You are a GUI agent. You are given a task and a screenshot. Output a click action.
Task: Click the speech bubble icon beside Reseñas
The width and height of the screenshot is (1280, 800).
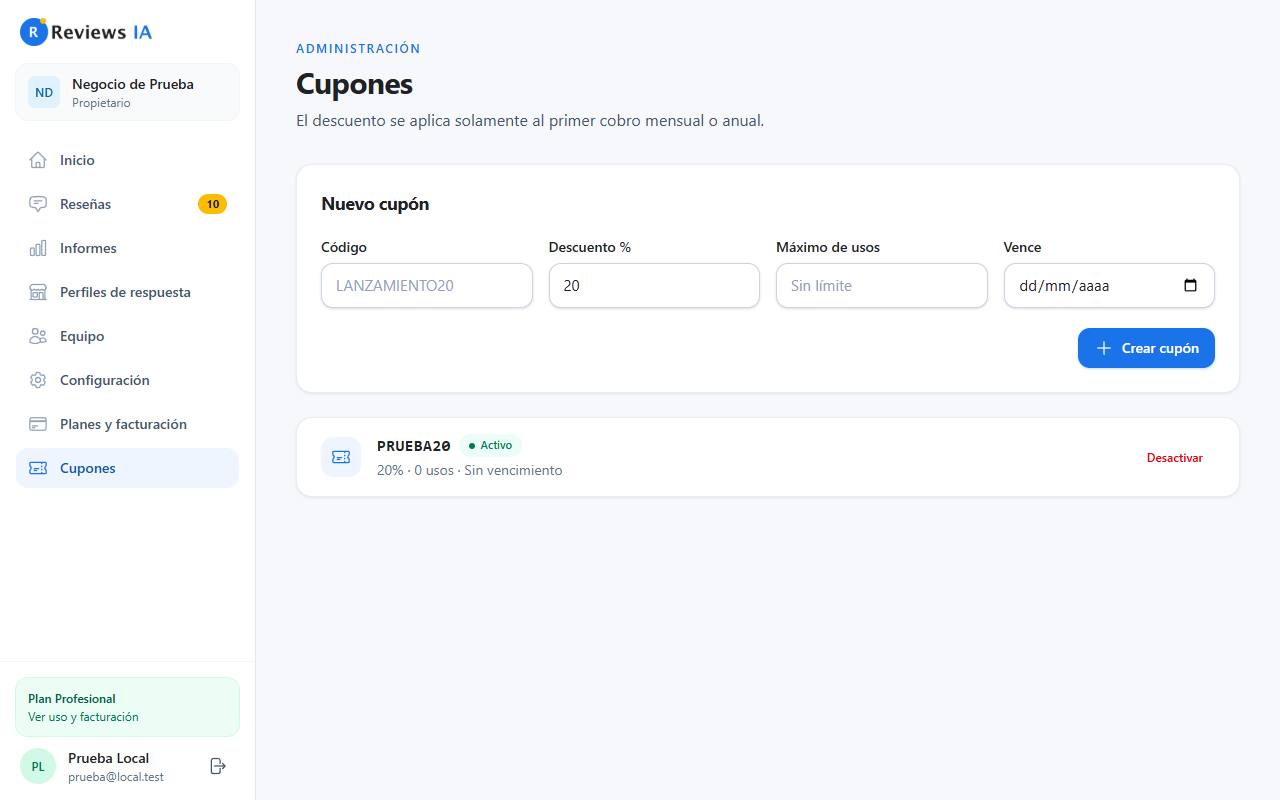click(x=38, y=204)
